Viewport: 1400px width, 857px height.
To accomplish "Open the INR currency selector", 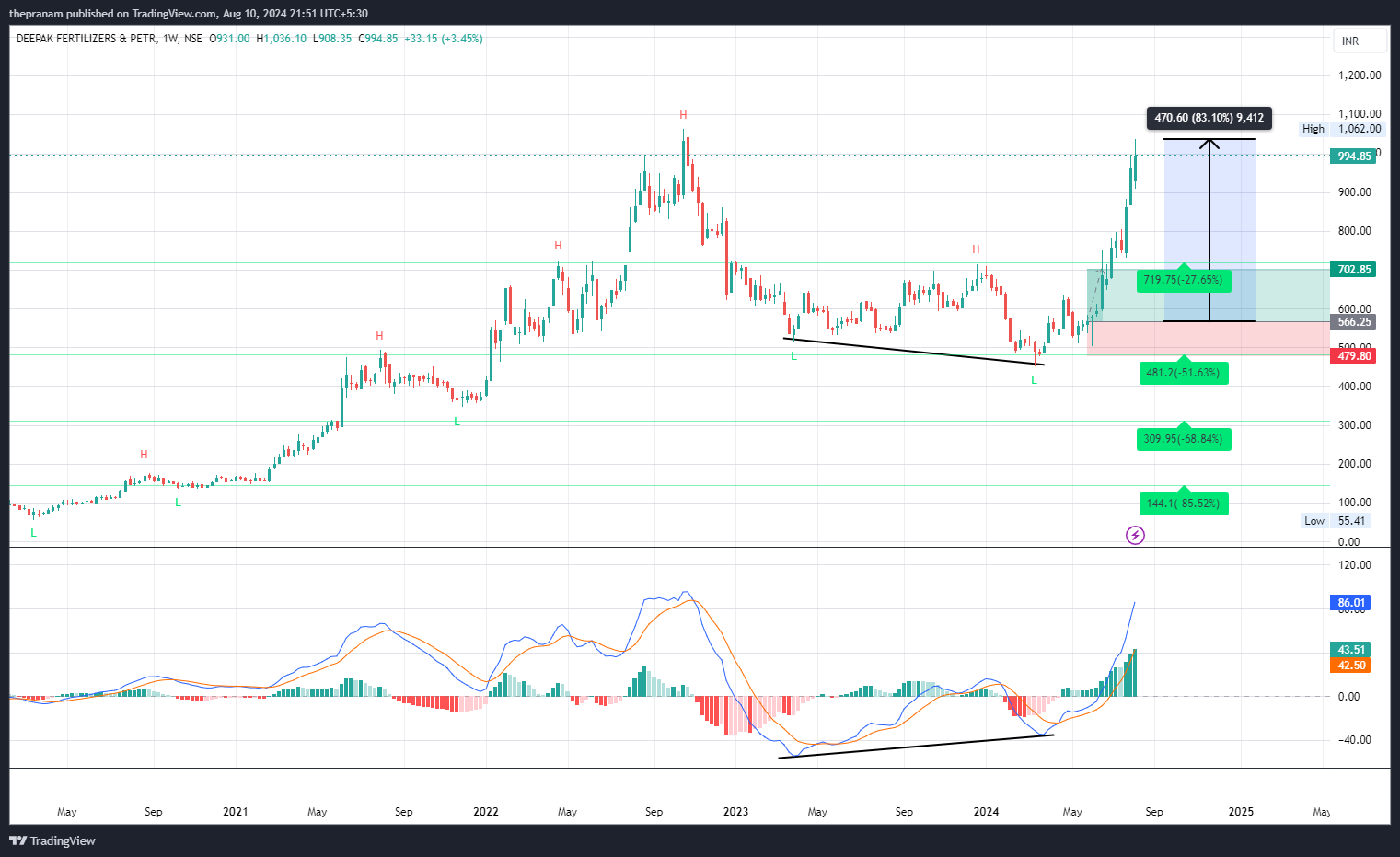I will coord(1360,41).
